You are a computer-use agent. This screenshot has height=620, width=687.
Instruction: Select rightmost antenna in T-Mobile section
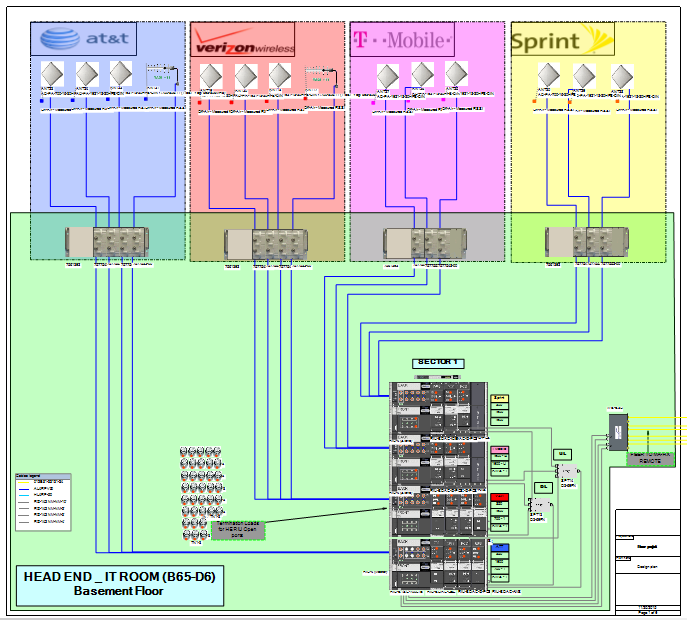(x=456, y=73)
